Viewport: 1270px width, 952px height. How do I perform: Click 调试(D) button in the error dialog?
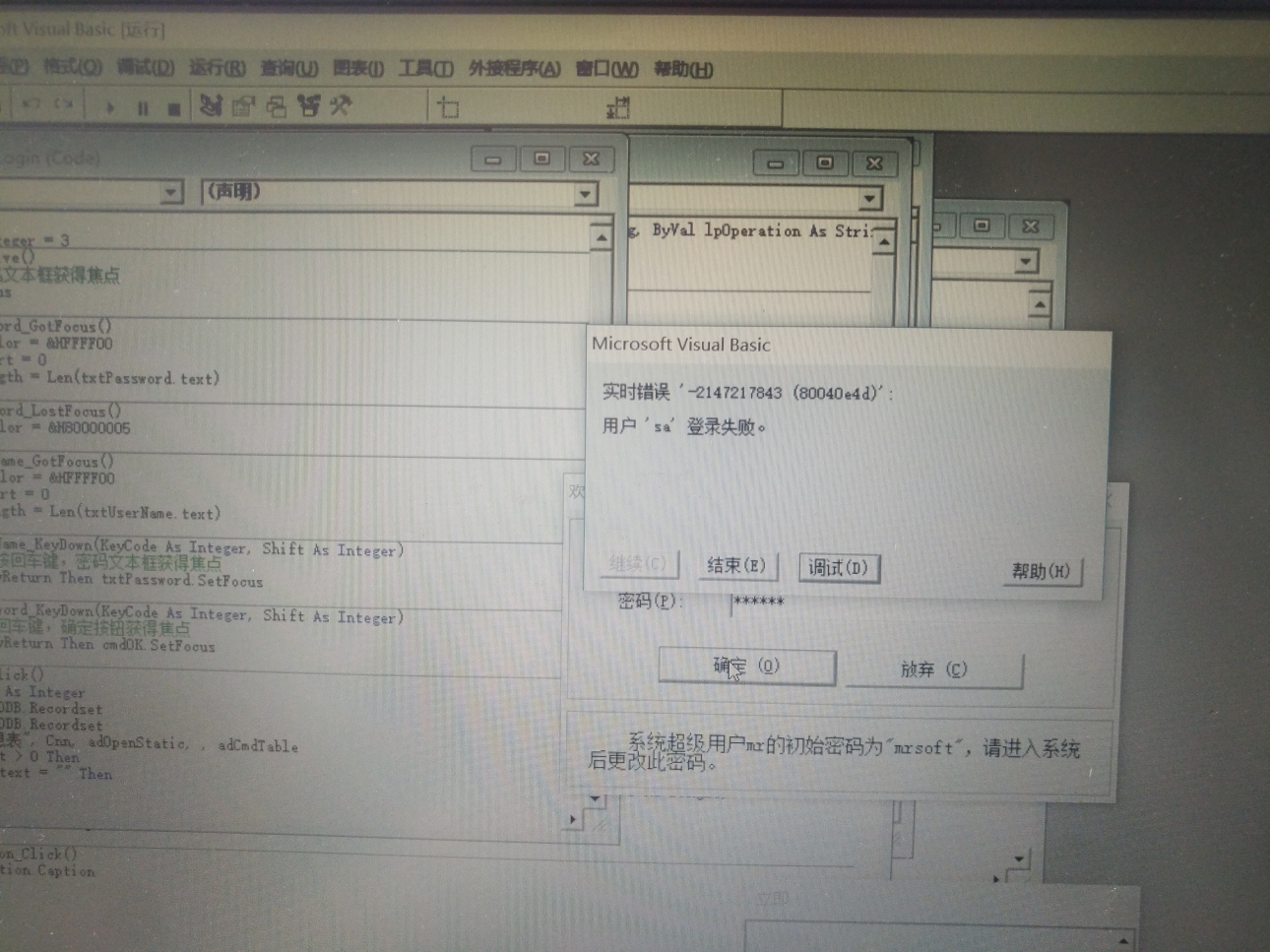point(839,568)
